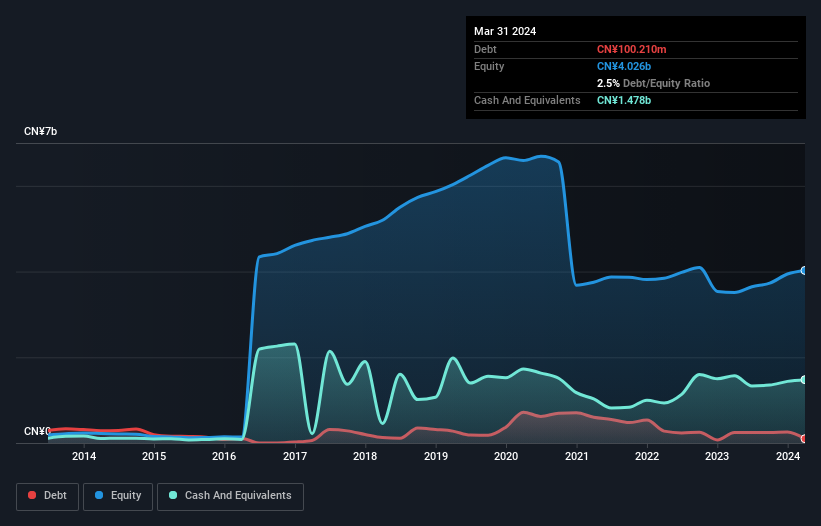Click the CN¥100.210m debt value
The width and height of the screenshot is (821, 526).
click(x=631, y=49)
